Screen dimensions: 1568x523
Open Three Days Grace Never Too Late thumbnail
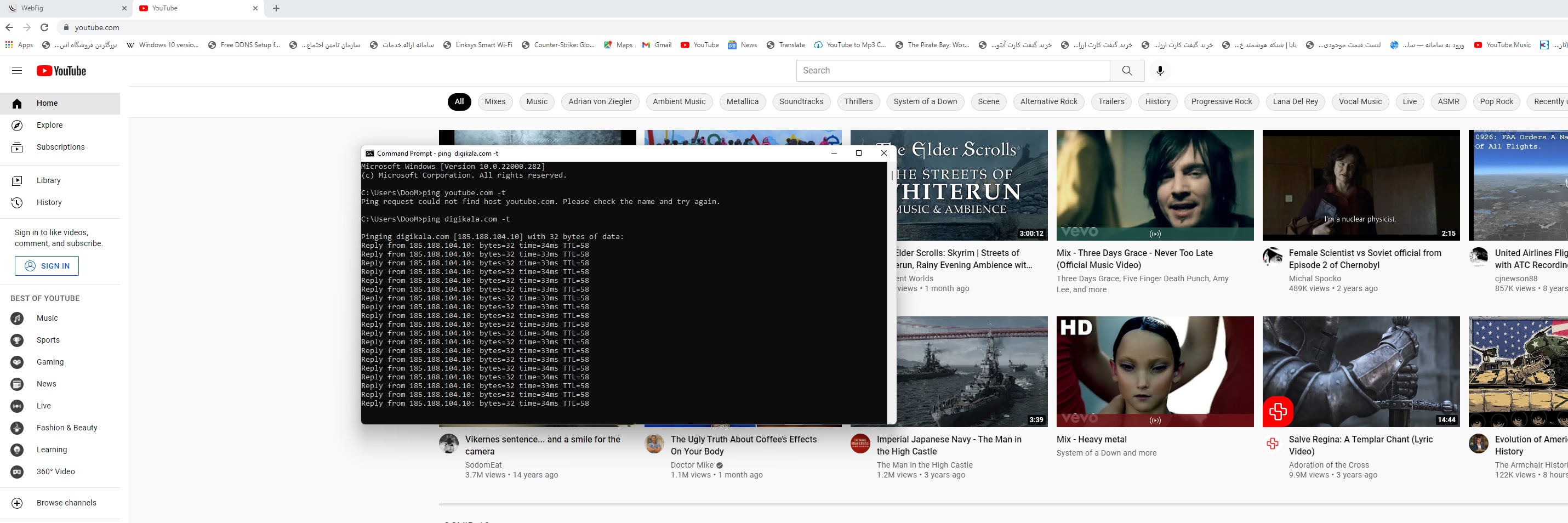1155,185
